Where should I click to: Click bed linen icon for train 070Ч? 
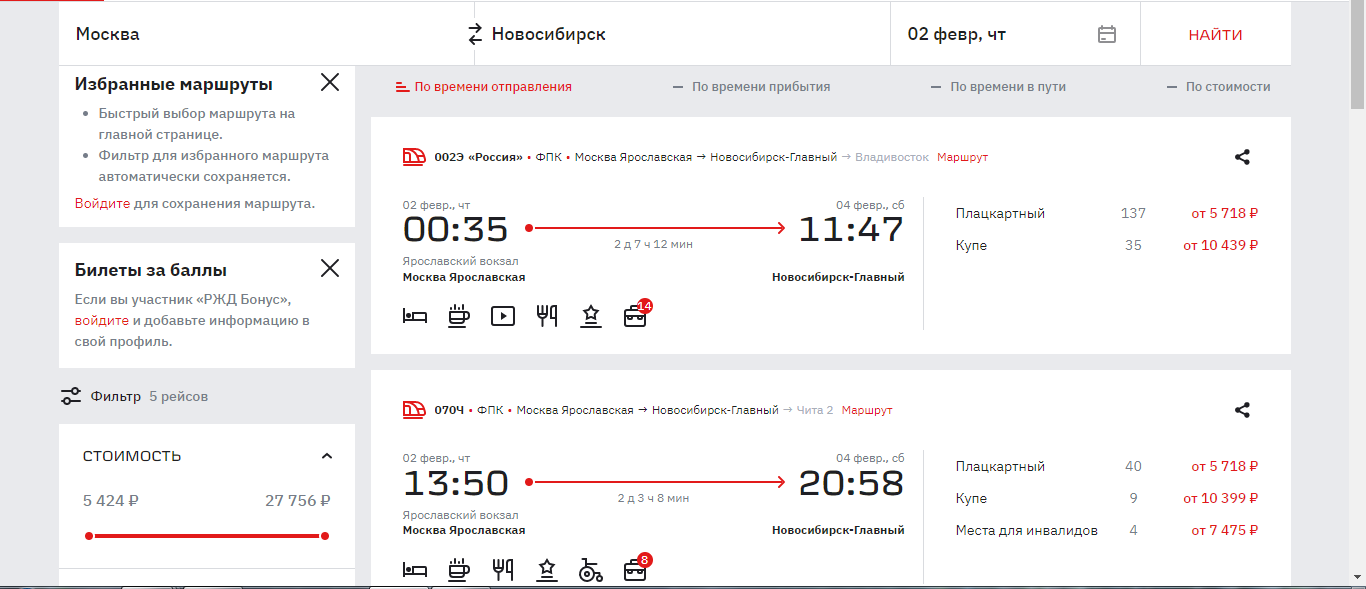[x=415, y=570]
